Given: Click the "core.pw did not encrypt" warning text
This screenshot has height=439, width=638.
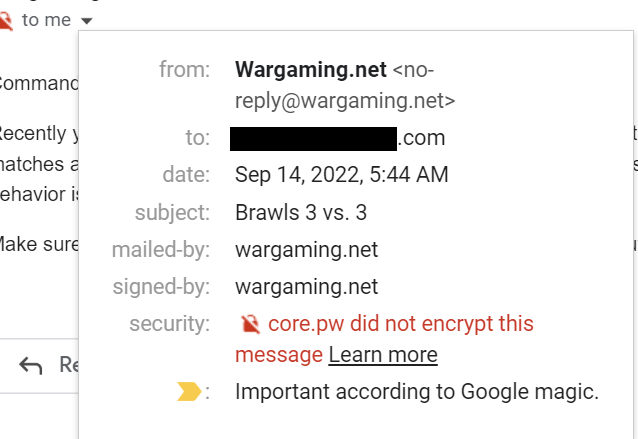Looking at the screenshot, I should (x=400, y=324).
